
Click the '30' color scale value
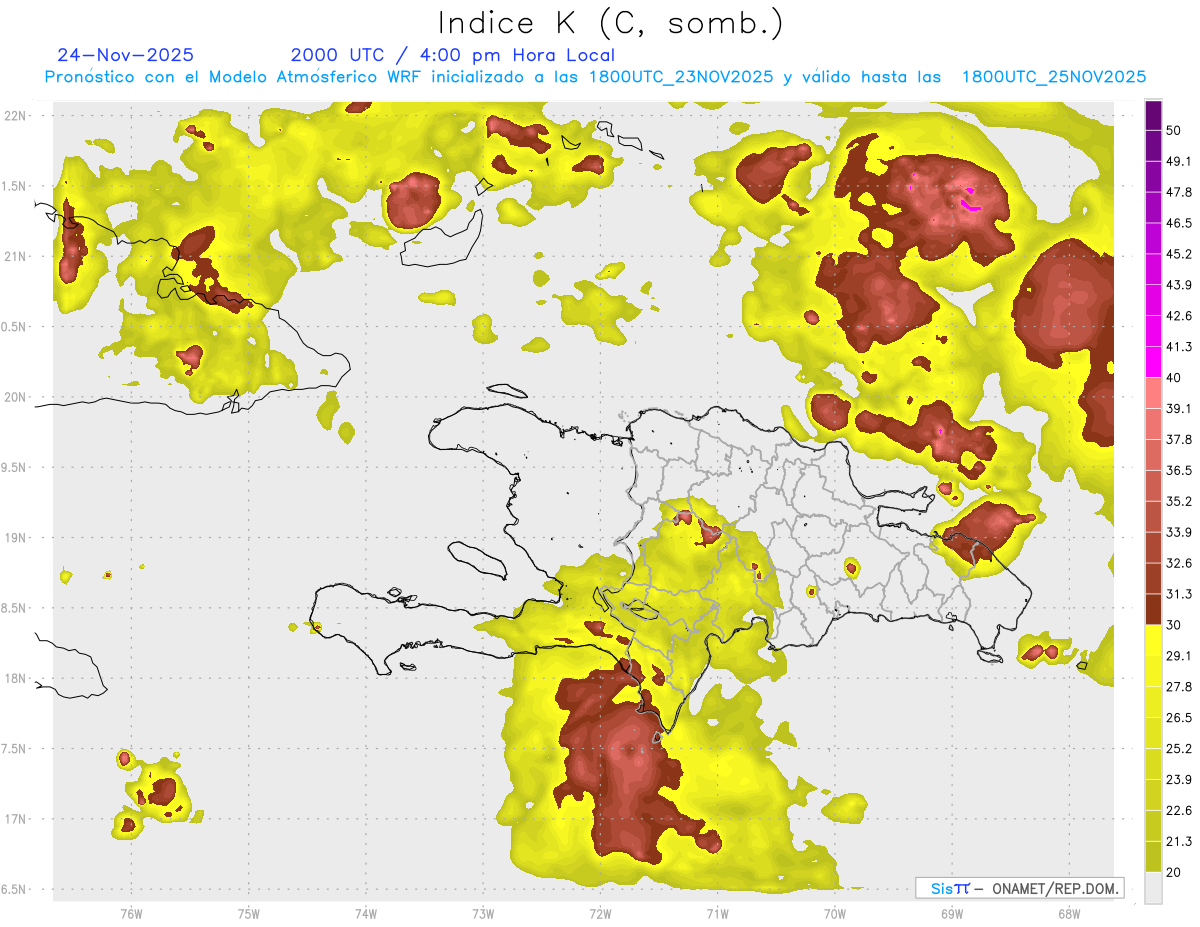tap(1175, 625)
